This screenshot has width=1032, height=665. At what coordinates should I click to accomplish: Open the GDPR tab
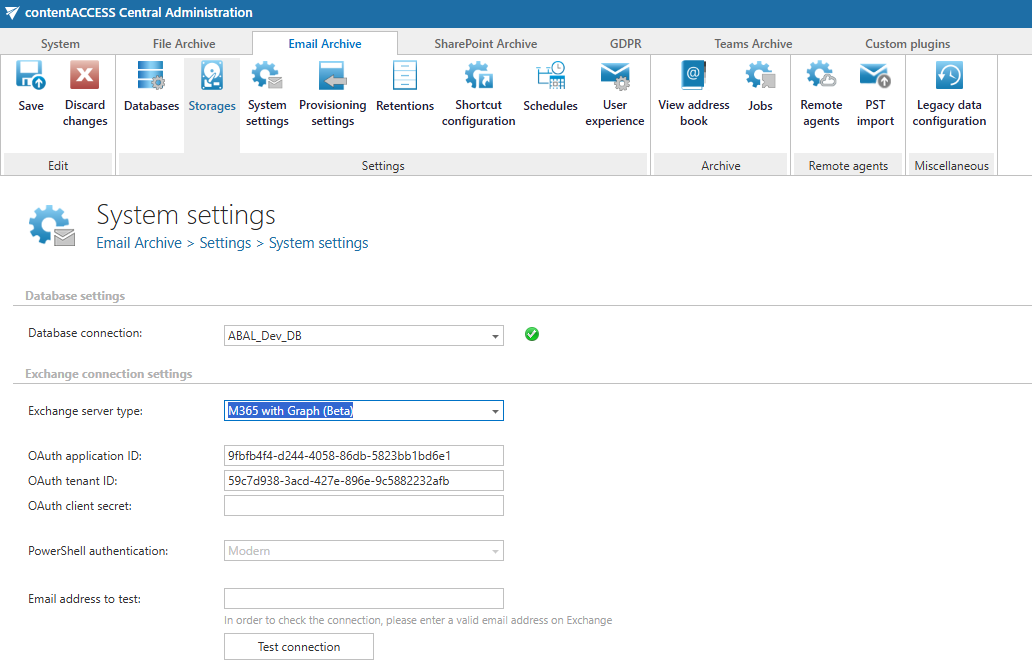(625, 43)
